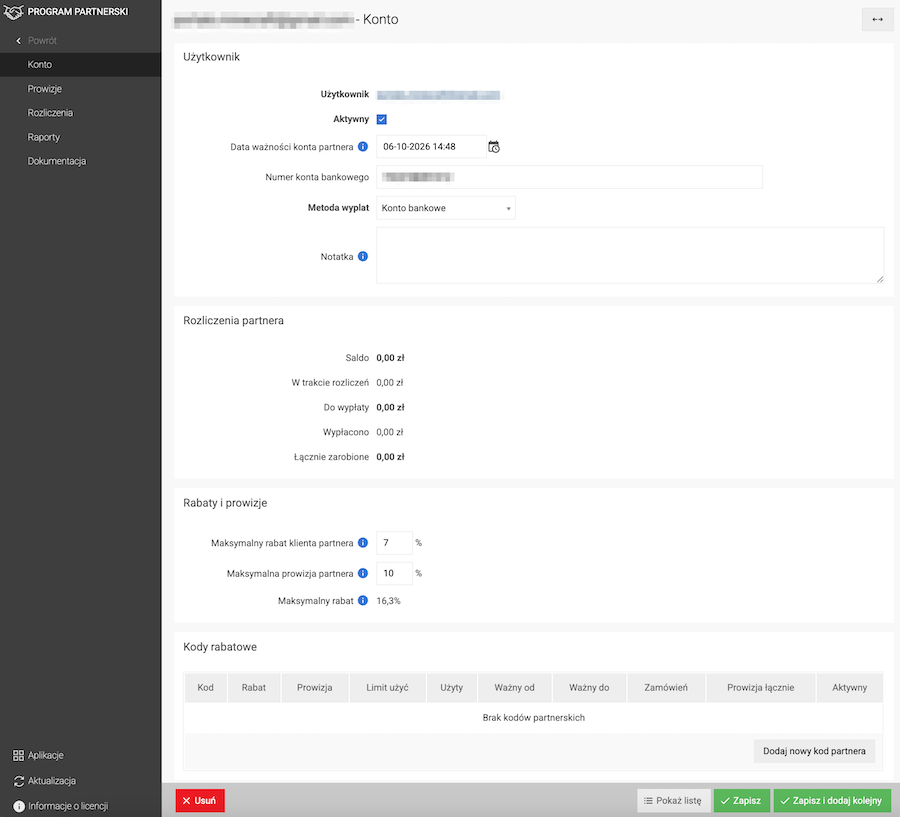
Task: Click Zapisz i dodaj kolejny button
Action: coord(832,800)
